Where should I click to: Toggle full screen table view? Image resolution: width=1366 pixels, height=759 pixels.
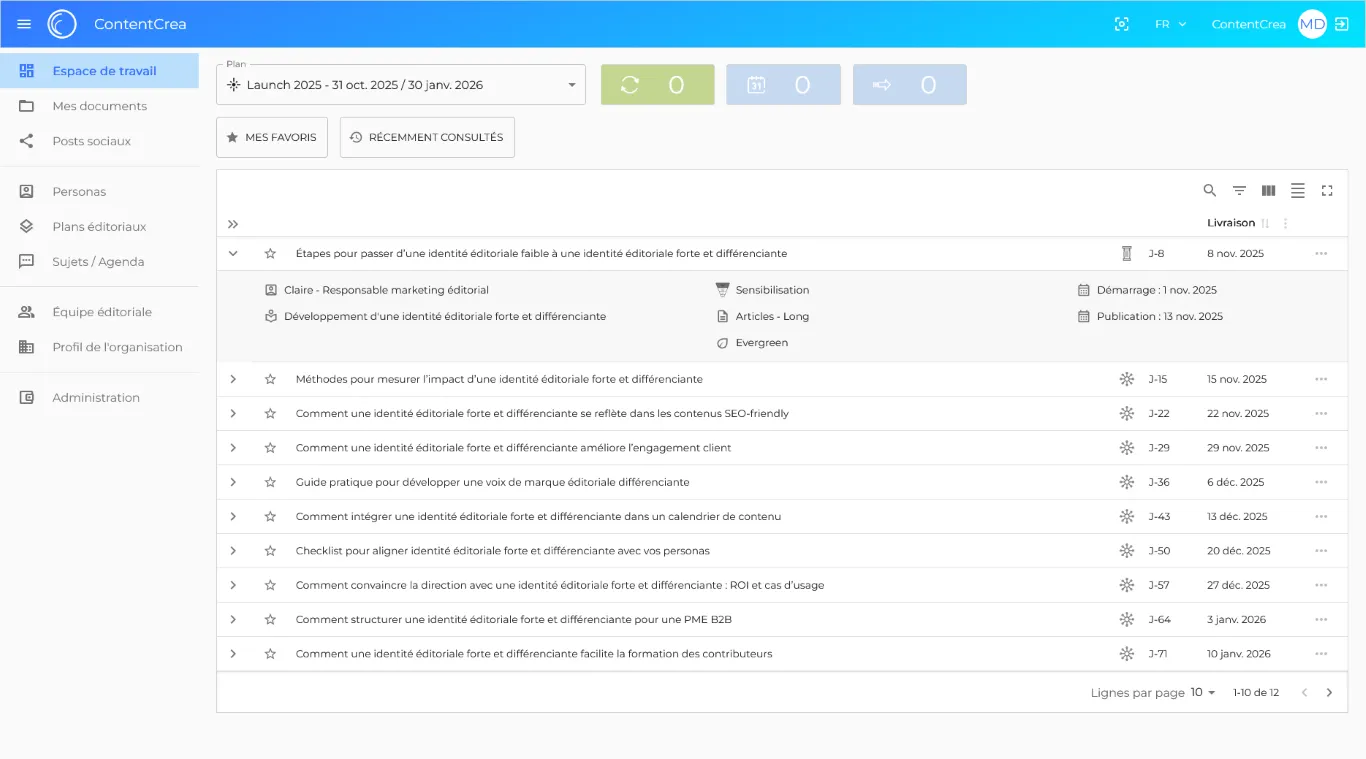click(x=1327, y=191)
